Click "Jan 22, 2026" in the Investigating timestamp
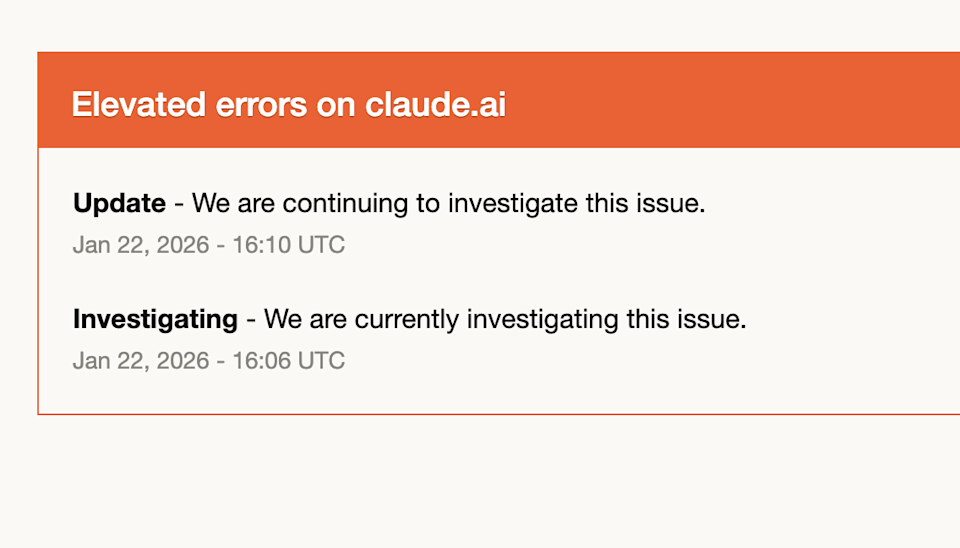The image size is (960, 548). [139, 361]
